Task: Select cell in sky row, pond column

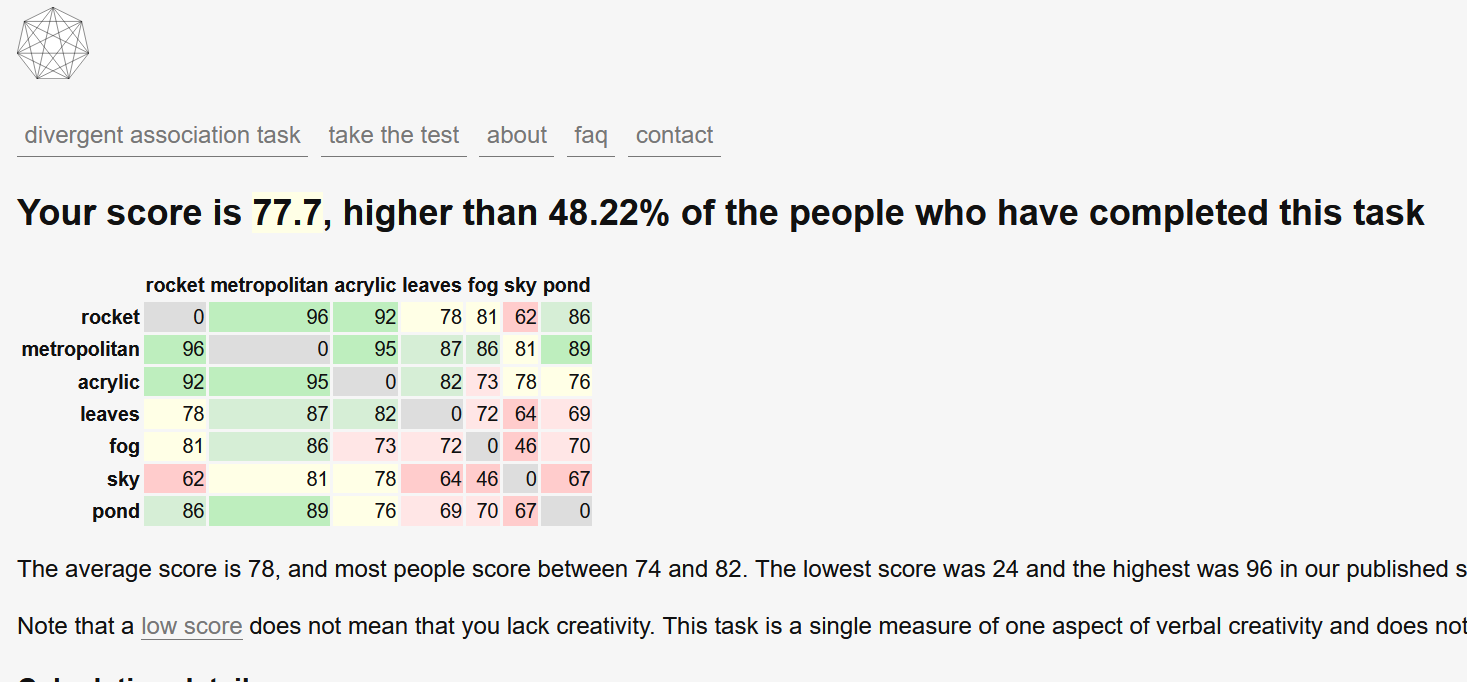Action: pos(567,479)
